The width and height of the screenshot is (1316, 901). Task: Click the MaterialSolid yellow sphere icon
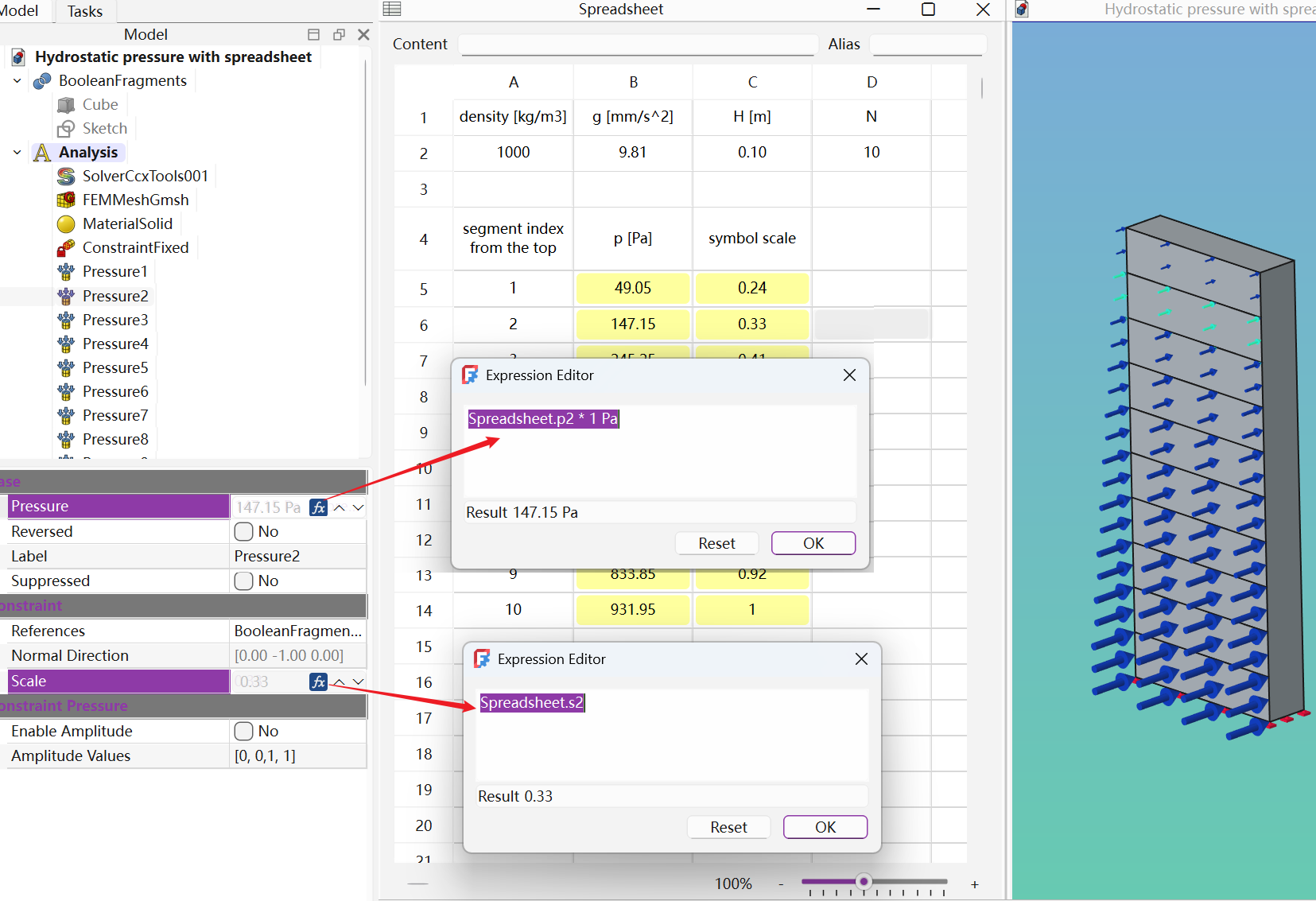(66, 224)
